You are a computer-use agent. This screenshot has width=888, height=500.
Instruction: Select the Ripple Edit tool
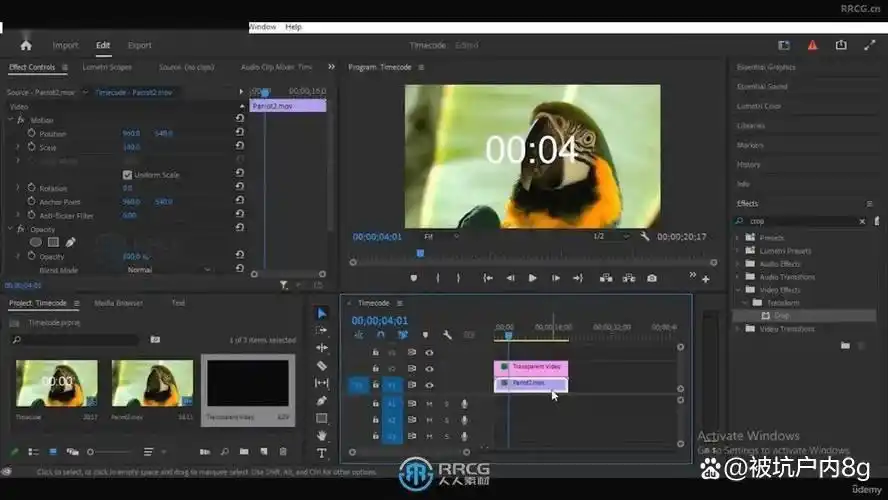coord(322,348)
